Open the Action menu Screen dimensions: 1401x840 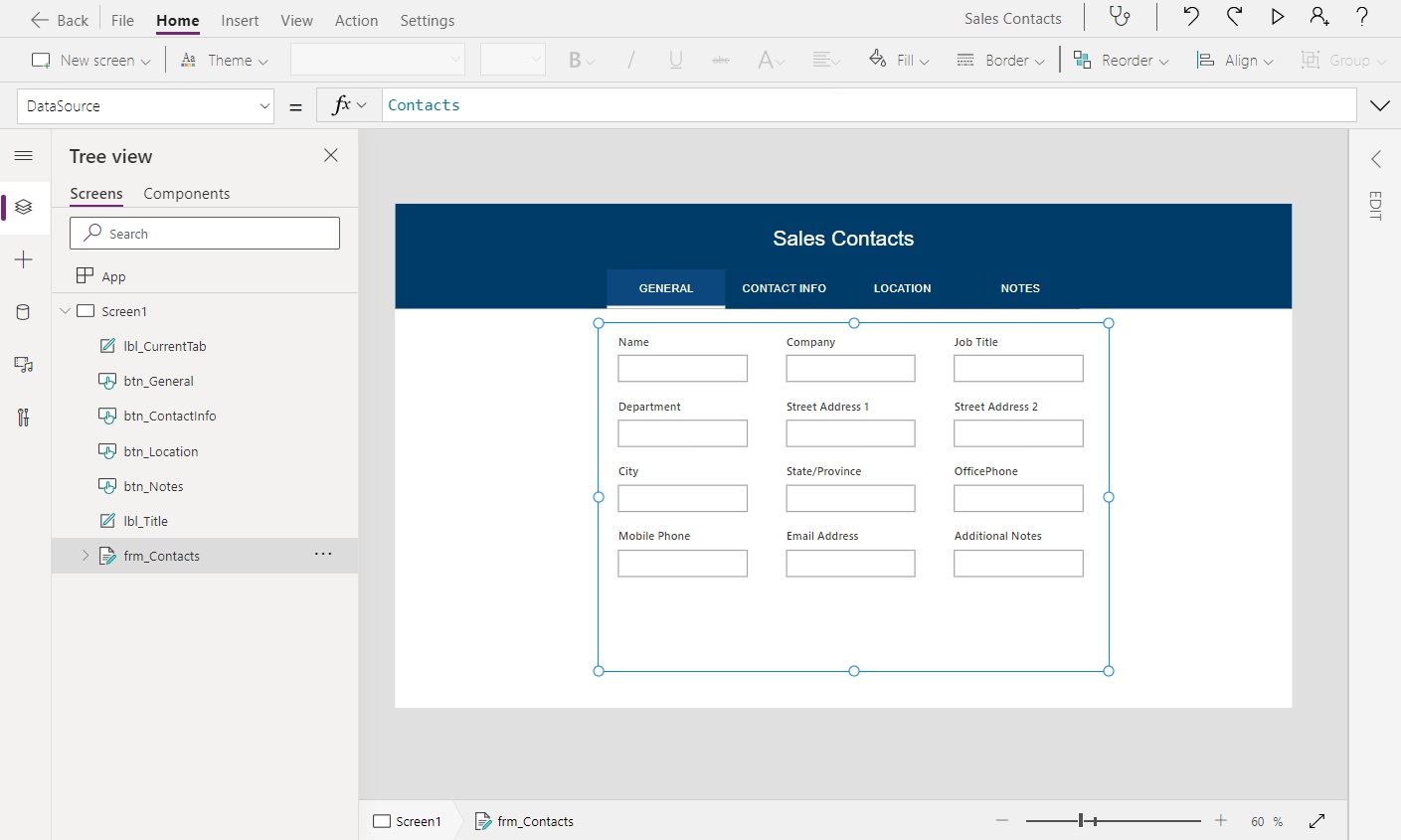pyautogui.click(x=356, y=20)
